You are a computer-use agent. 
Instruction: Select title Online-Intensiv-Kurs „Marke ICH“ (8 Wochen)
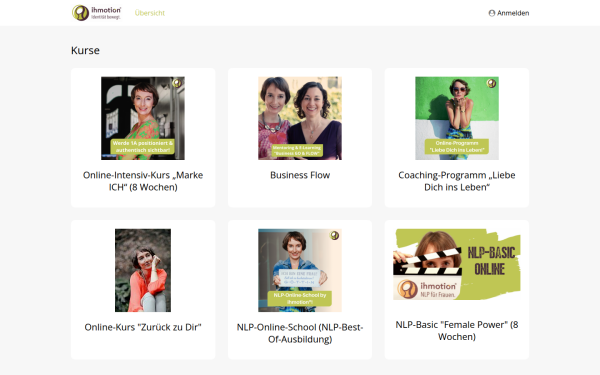point(143,181)
